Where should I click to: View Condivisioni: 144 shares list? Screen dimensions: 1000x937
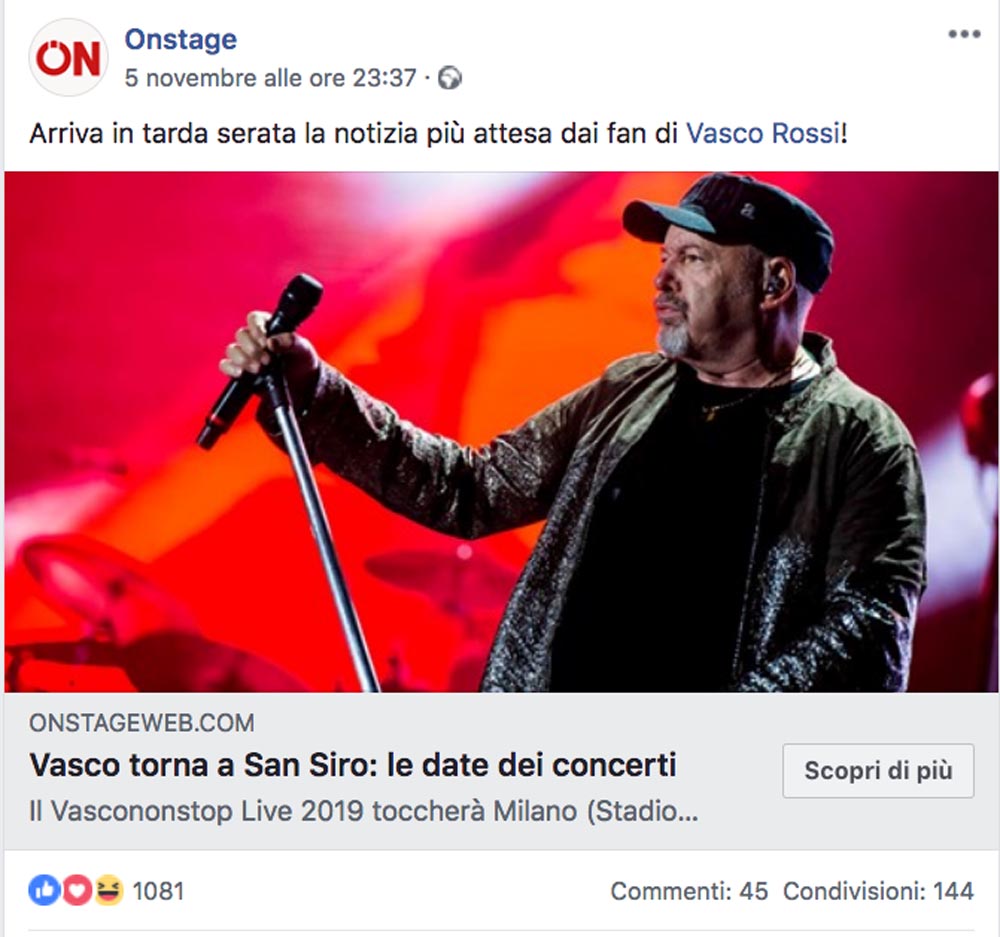tap(878, 891)
